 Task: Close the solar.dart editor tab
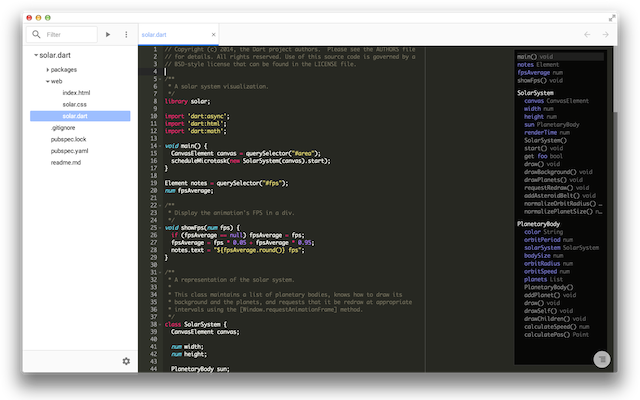[x=214, y=35]
